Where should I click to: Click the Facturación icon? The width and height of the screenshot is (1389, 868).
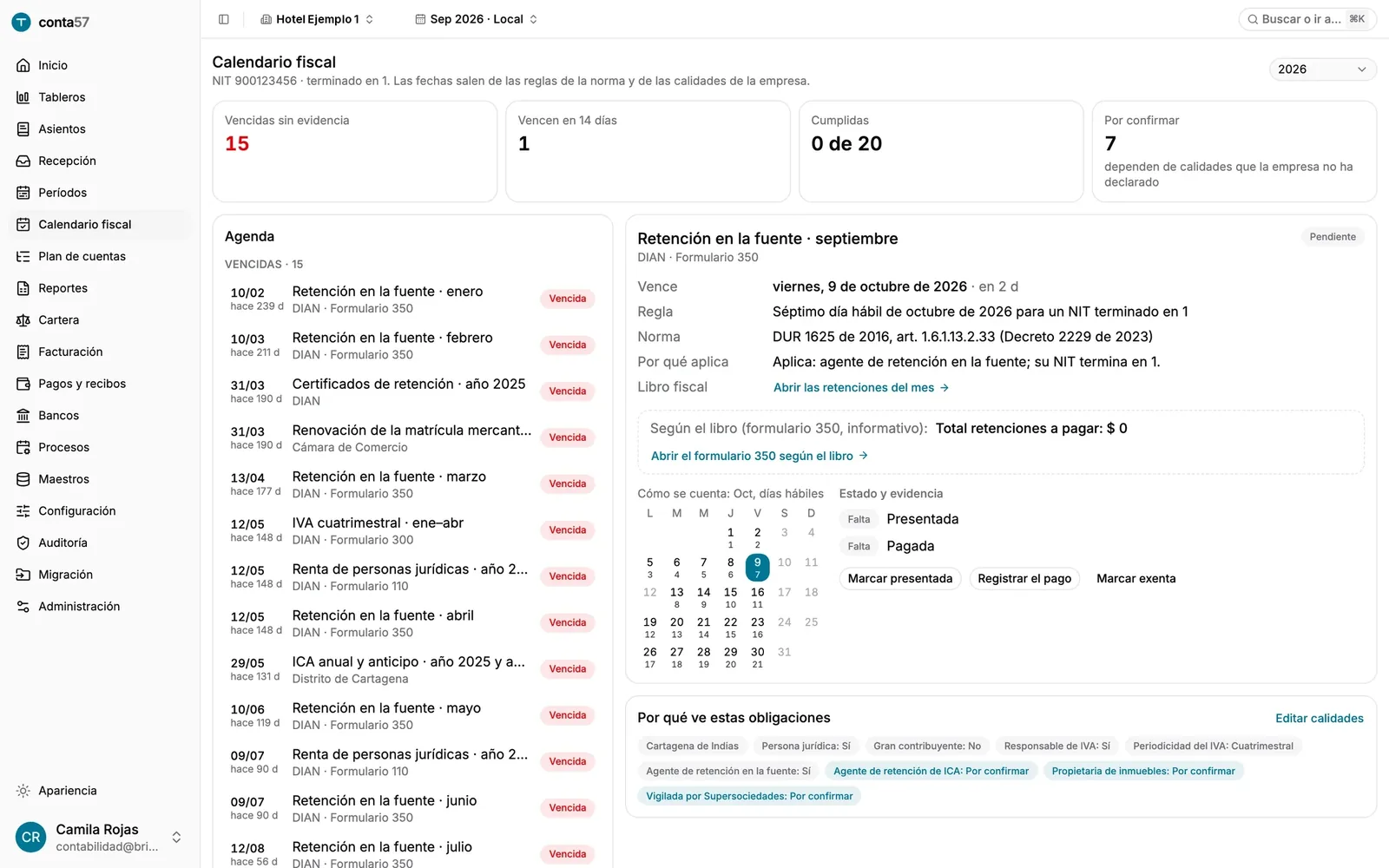coord(23,352)
